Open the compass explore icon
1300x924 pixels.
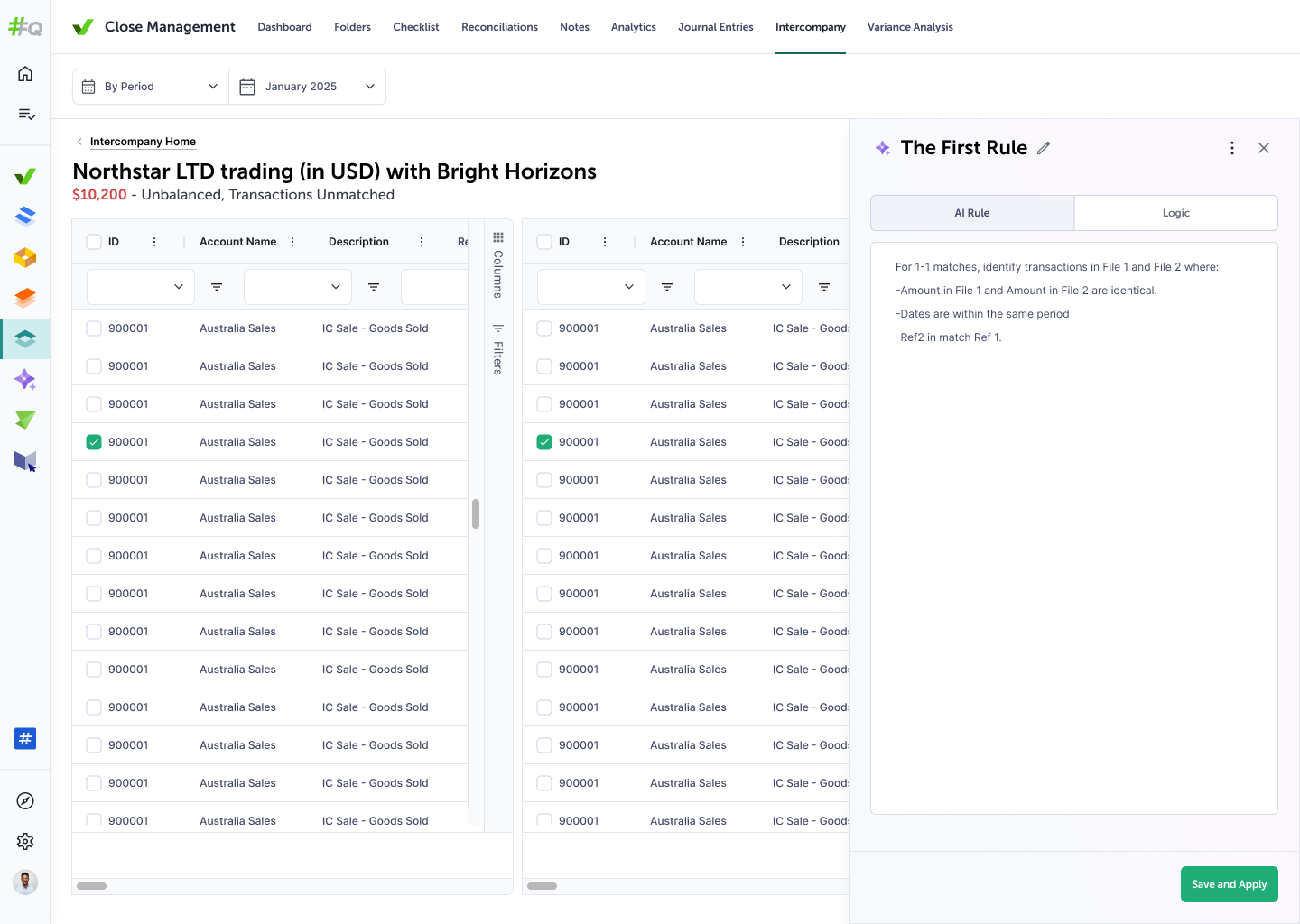(25, 801)
